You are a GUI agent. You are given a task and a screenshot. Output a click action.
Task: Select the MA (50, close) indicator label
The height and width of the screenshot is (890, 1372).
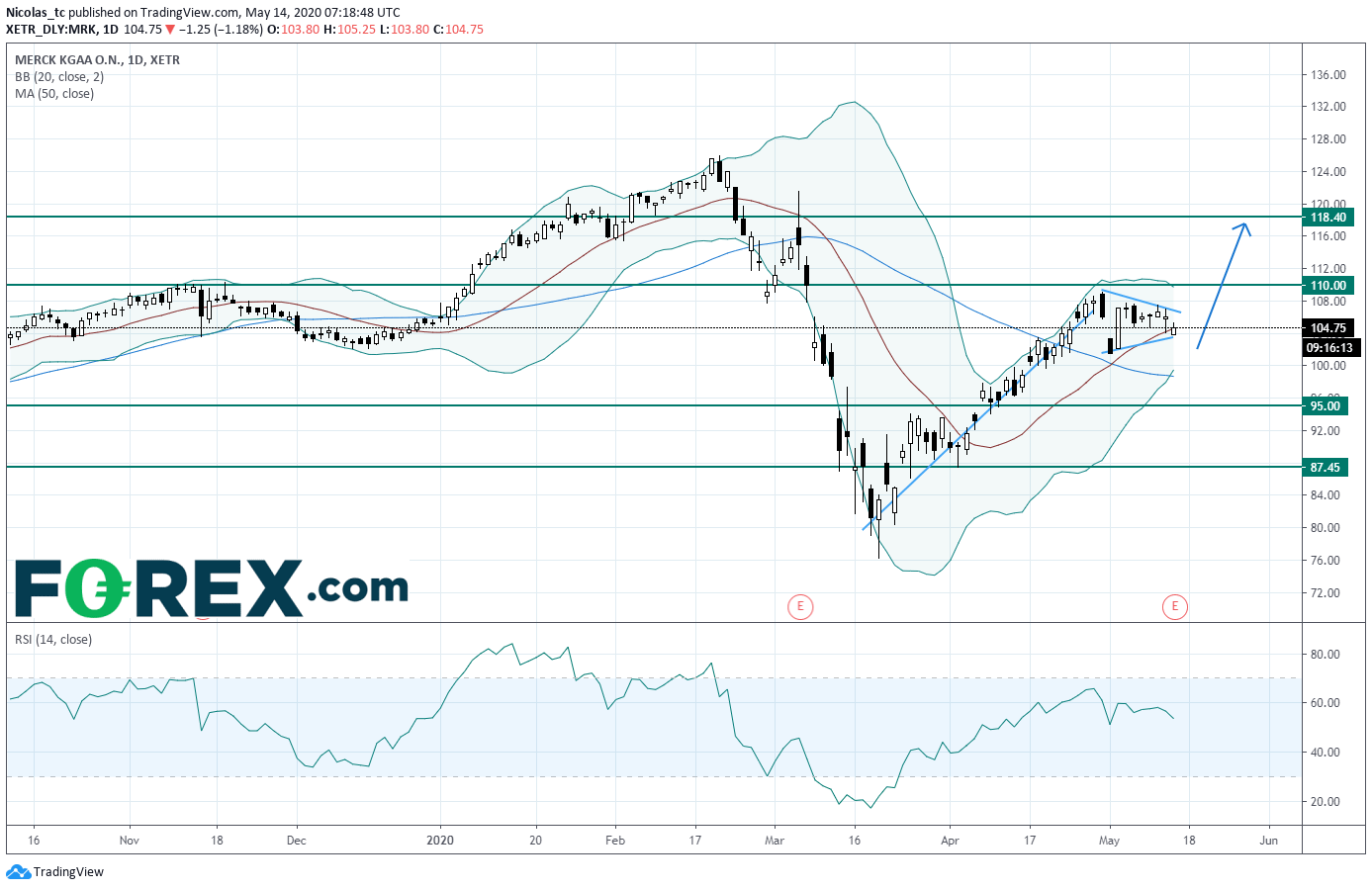pos(54,93)
